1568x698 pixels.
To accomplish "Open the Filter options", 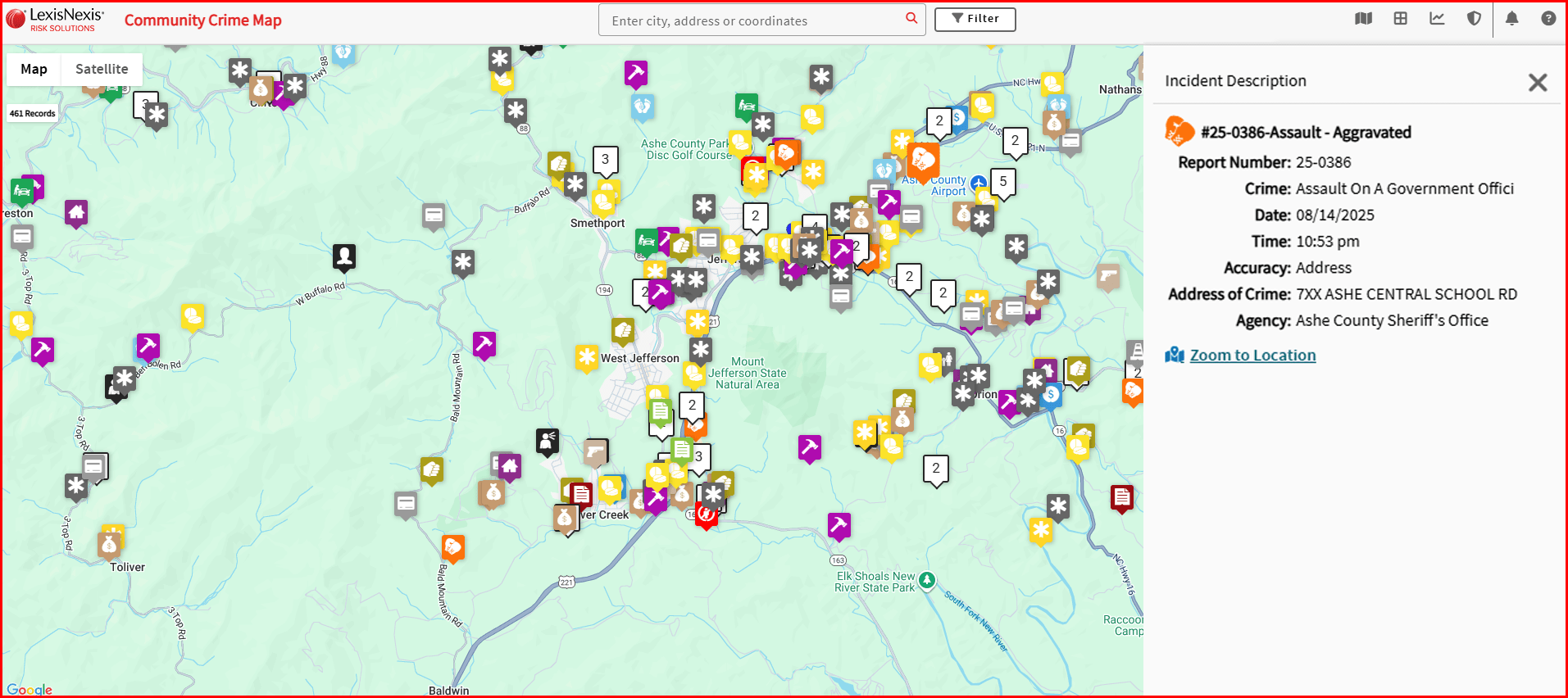I will 975,19.
